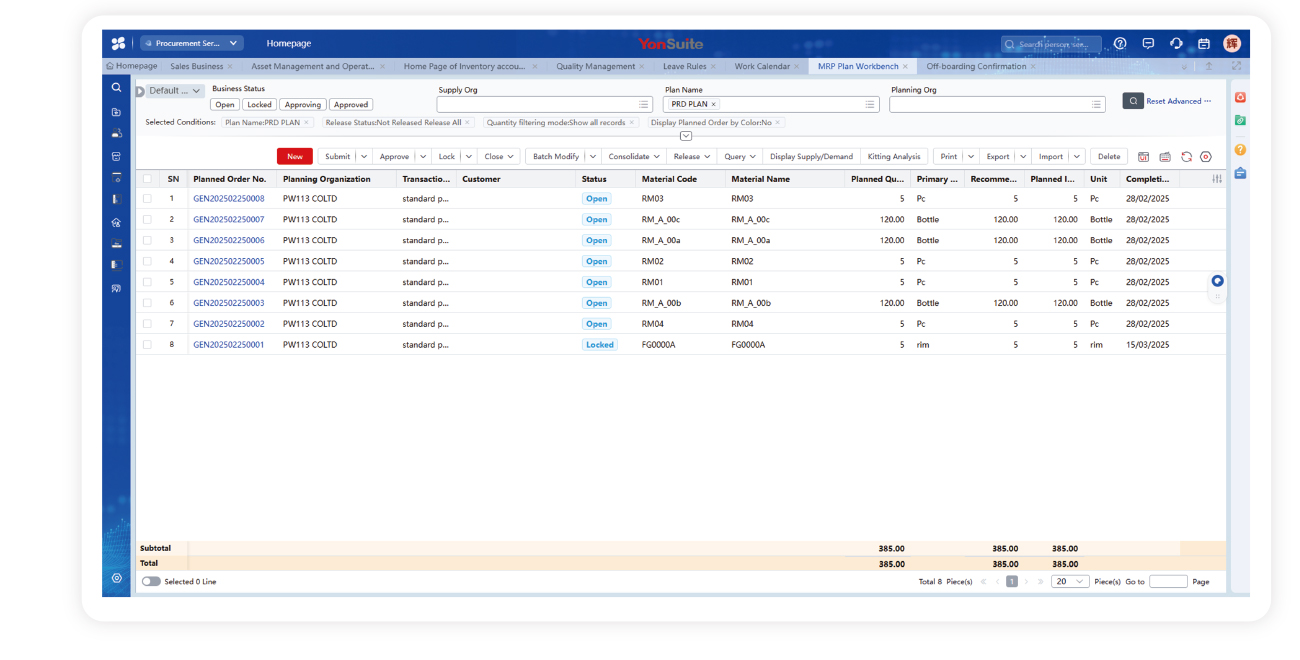The image size is (1300, 660).
Task: Open the column settings icon in the table header
Action: [1216, 179]
